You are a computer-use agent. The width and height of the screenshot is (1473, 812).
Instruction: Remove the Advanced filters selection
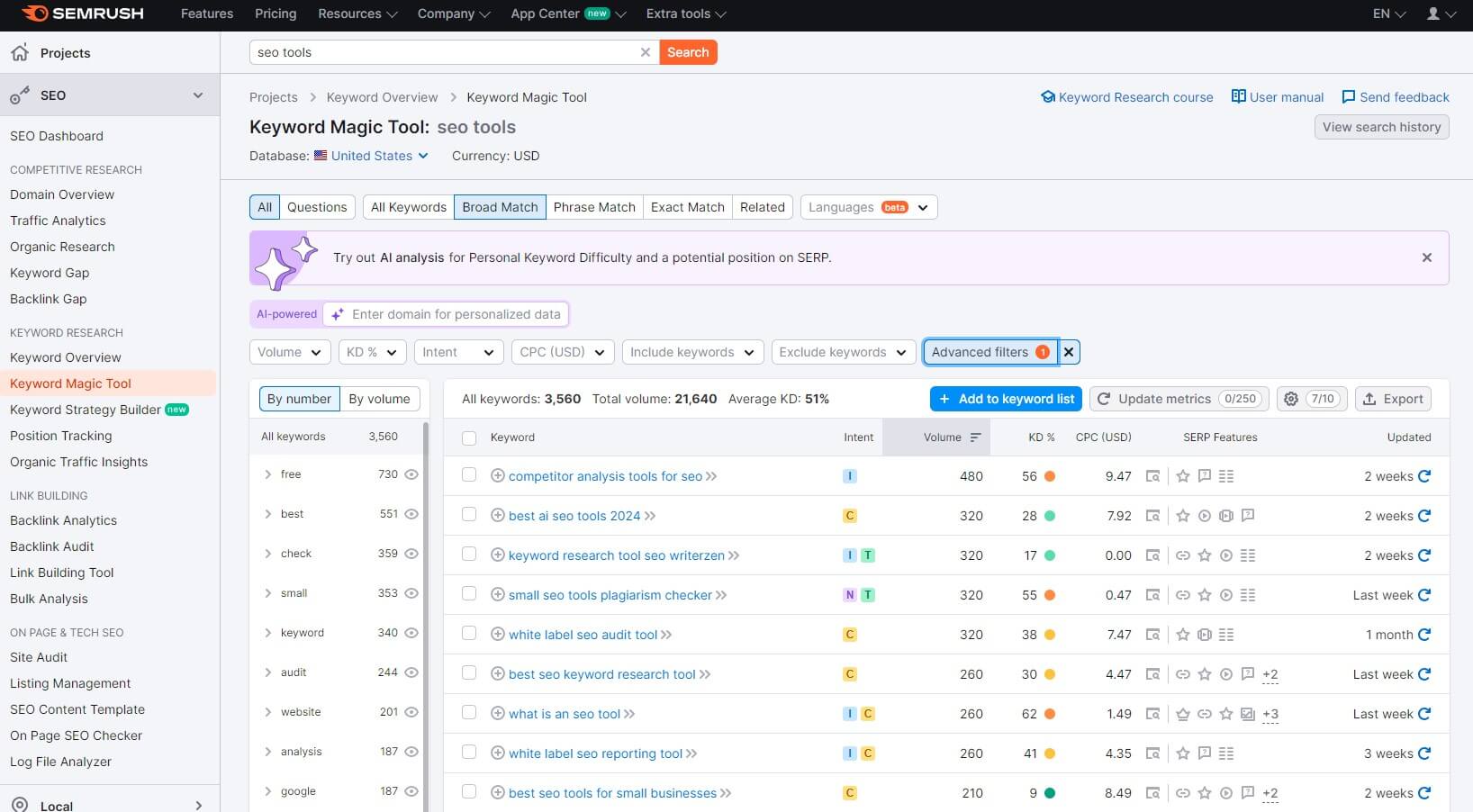(1069, 352)
